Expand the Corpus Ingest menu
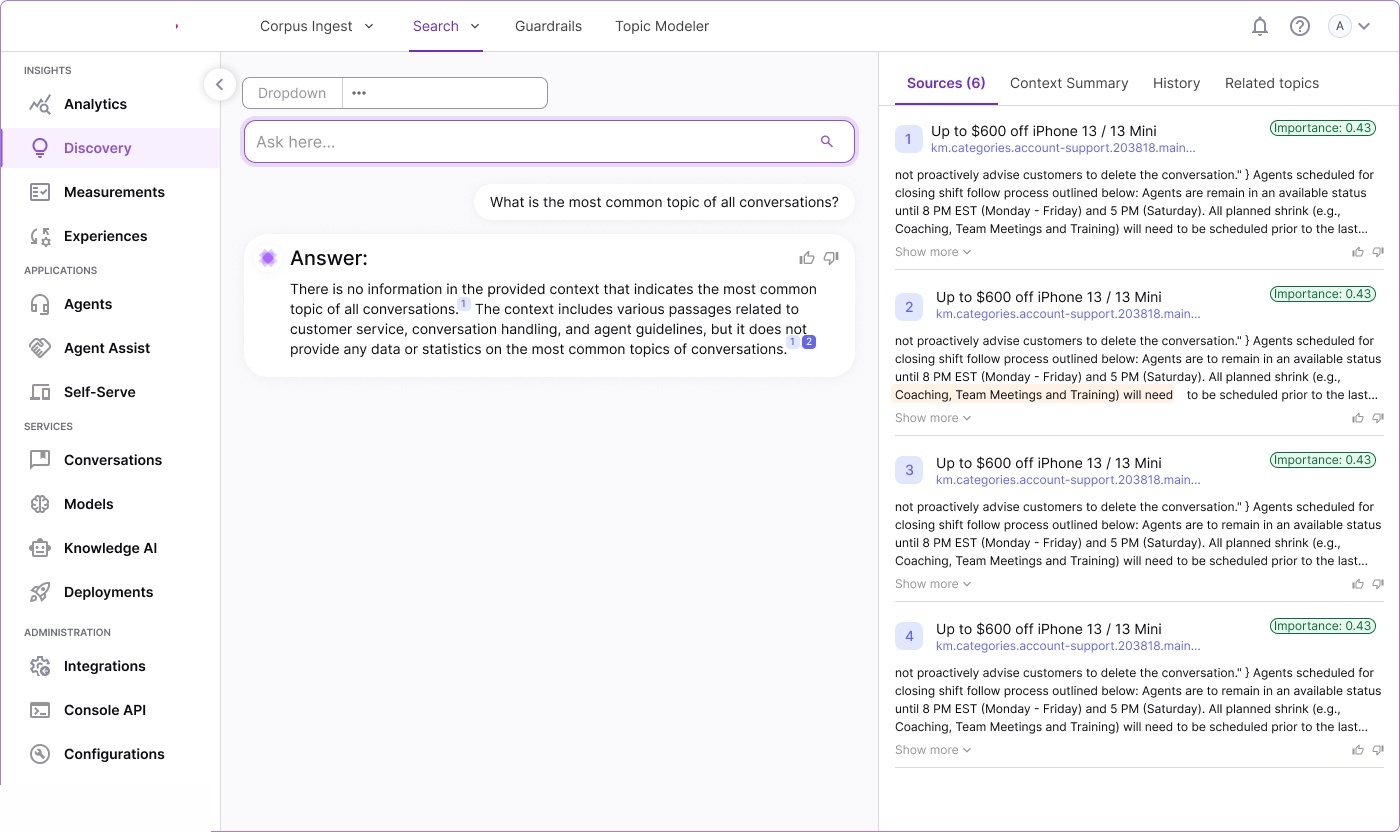The width and height of the screenshot is (1400, 832). [x=316, y=26]
